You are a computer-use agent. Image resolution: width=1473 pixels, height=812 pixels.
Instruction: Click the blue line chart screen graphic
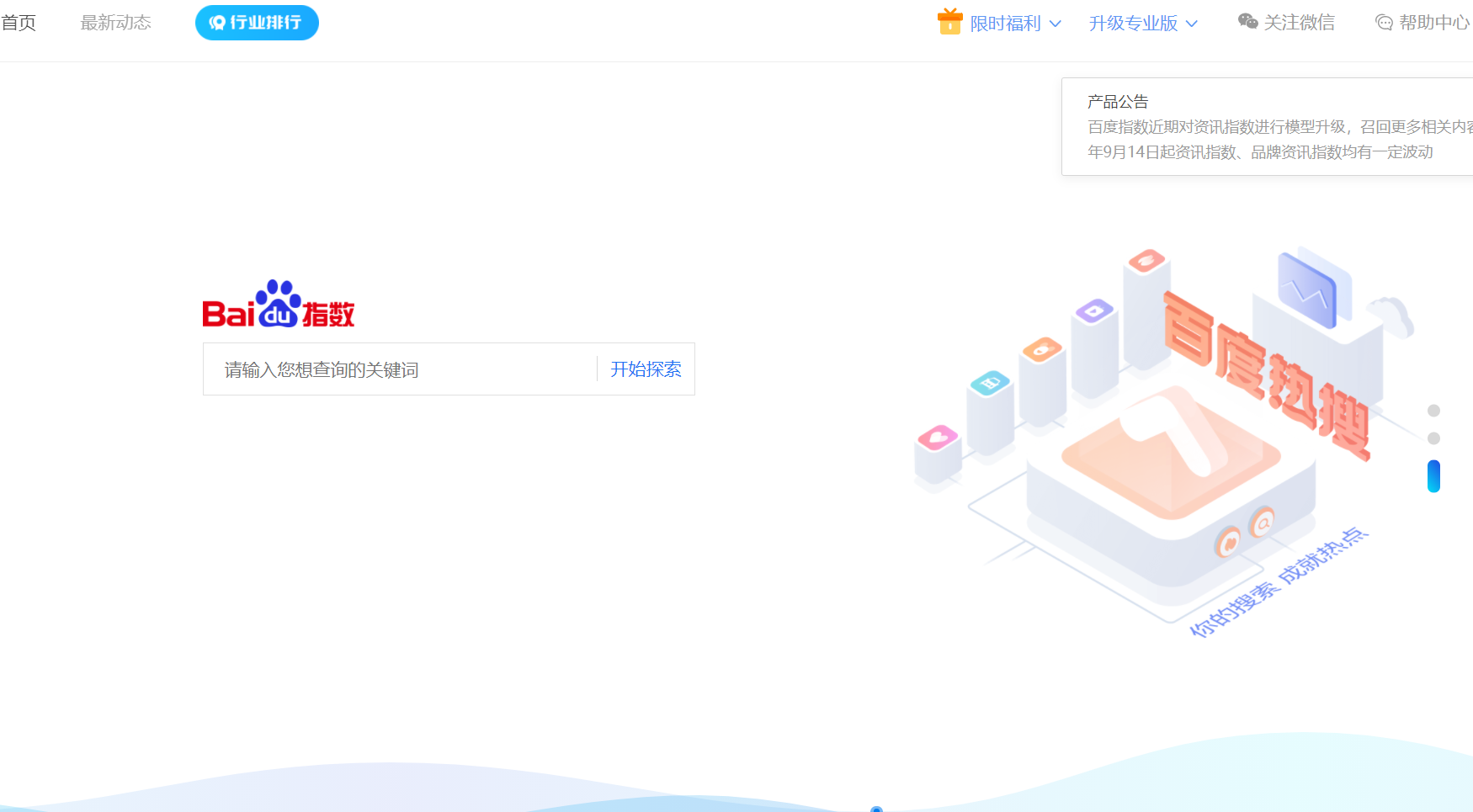pos(1306,290)
